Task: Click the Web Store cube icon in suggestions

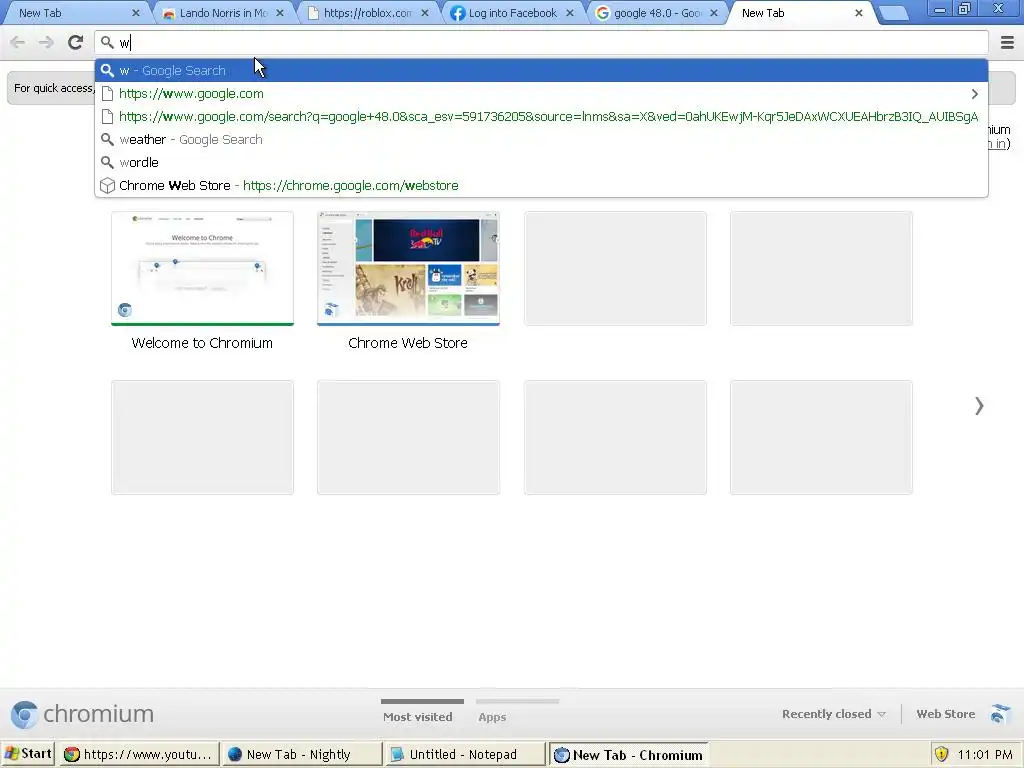Action: coord(107,186)
